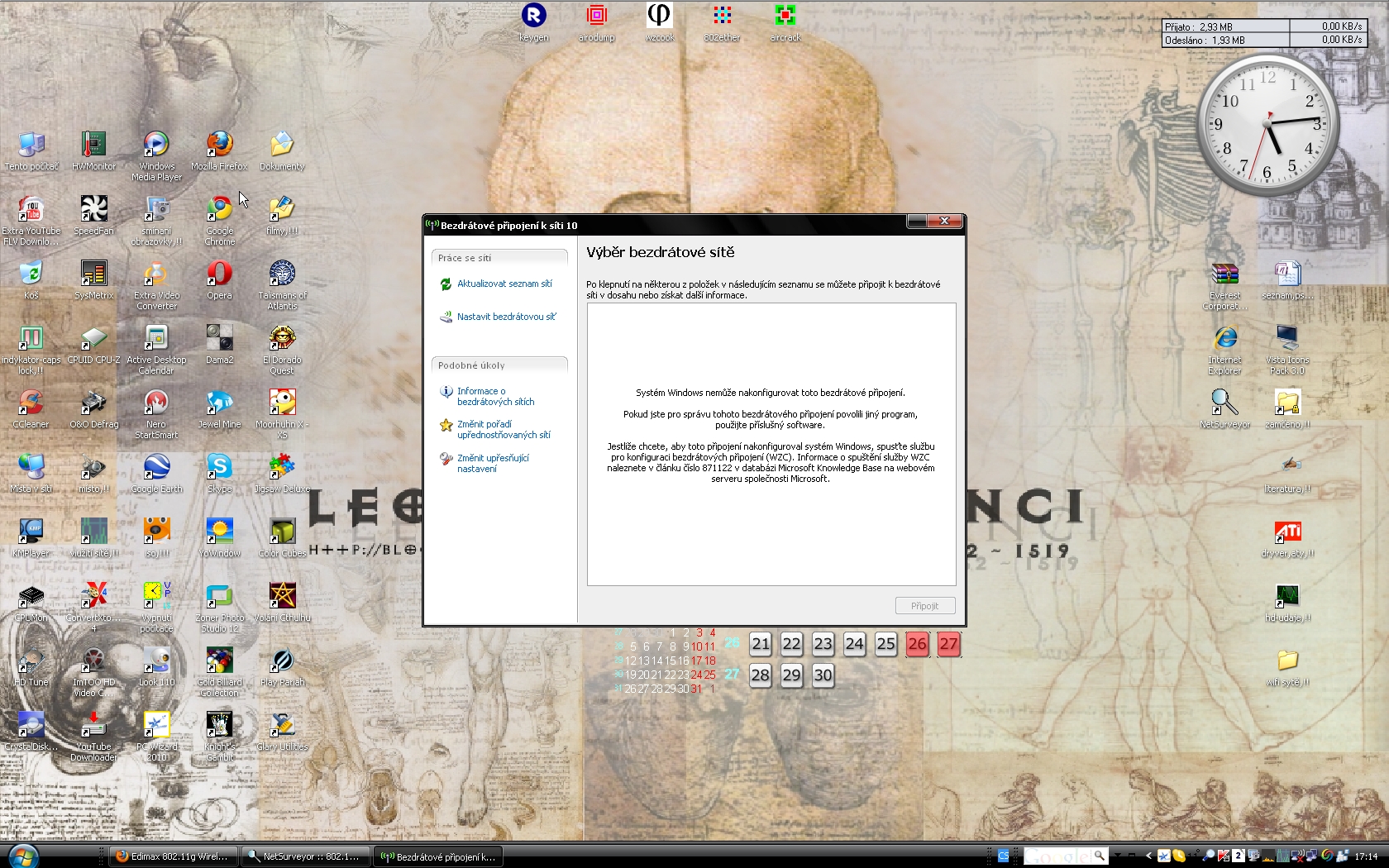Open 'Nastavit bezdrátovou síť' link
1389x868 pixels.
click(x=506, y=317)
